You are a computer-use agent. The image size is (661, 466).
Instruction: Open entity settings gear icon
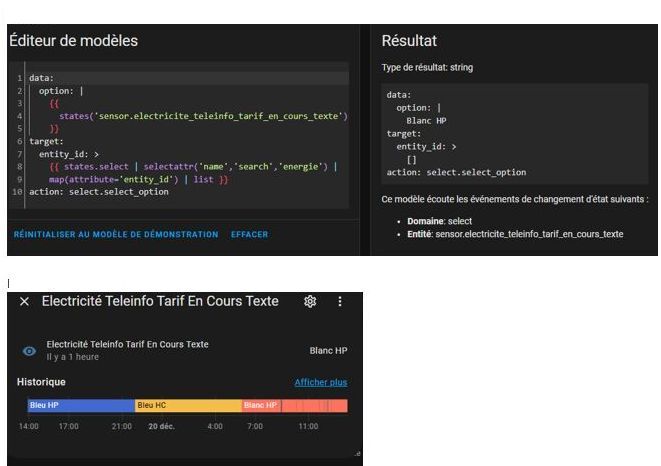click(311, 302)
